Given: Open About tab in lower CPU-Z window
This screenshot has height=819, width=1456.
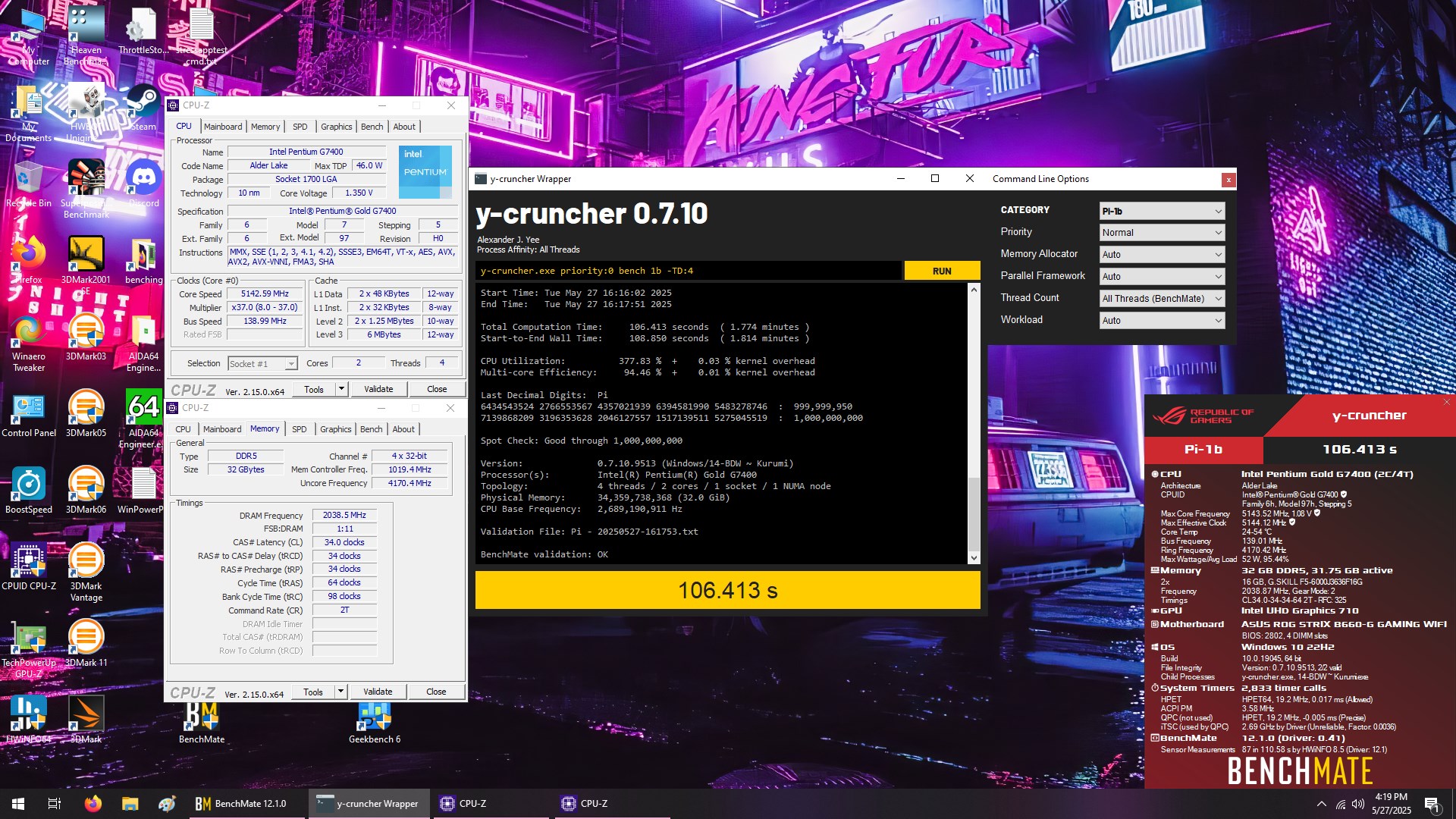Looking at the screenshot, I should [403, 429].
